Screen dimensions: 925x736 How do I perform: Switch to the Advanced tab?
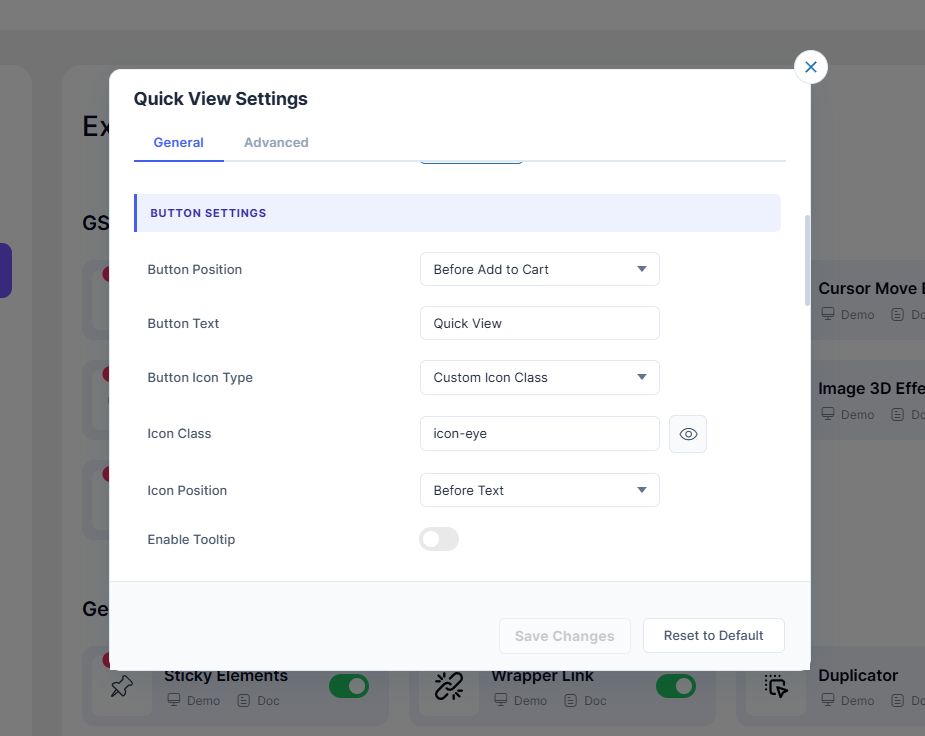click(x=276, y=142)
